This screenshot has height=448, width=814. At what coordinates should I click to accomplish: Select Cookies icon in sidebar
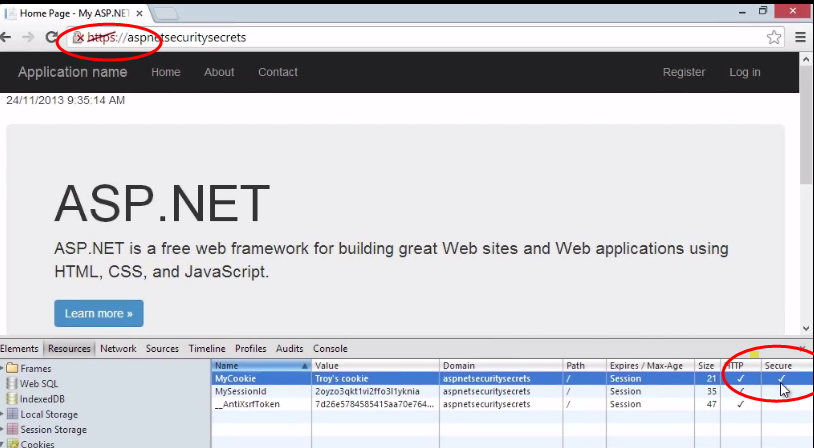click(12, 444)
